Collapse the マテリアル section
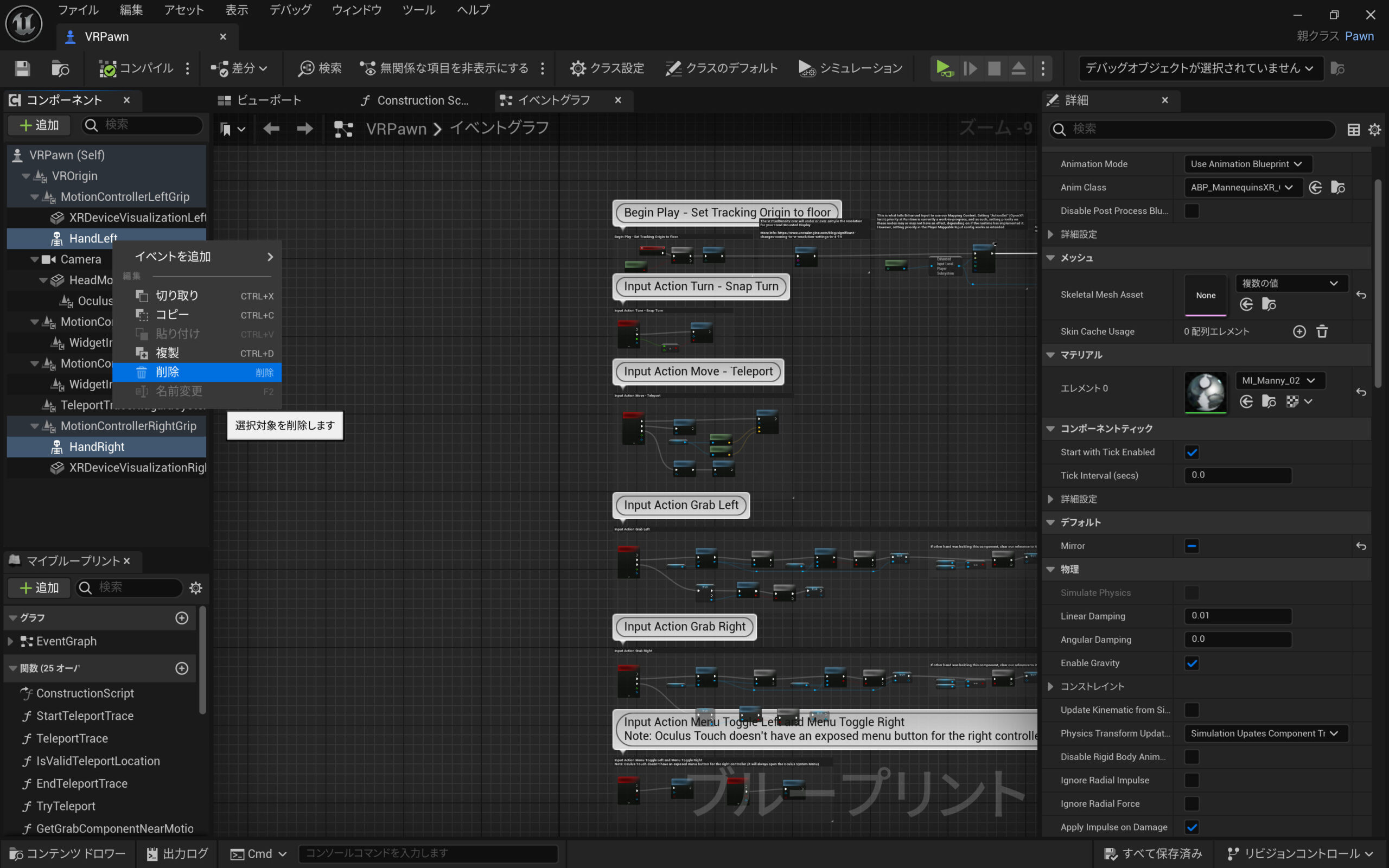The height and width of the screenshot is (868, 1389). click(1050, 355)
